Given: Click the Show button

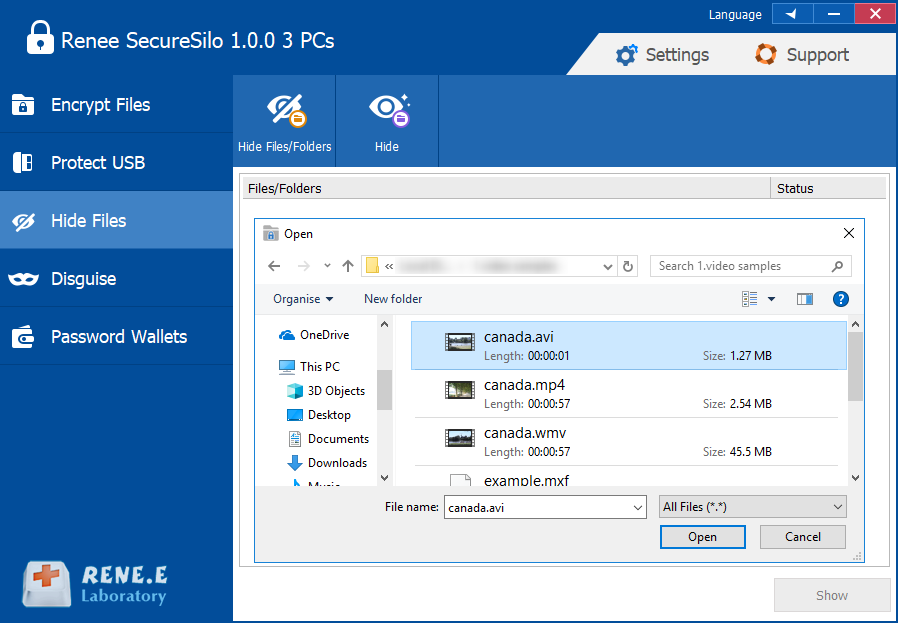Looking at the screenshot, I should point(832,596).
